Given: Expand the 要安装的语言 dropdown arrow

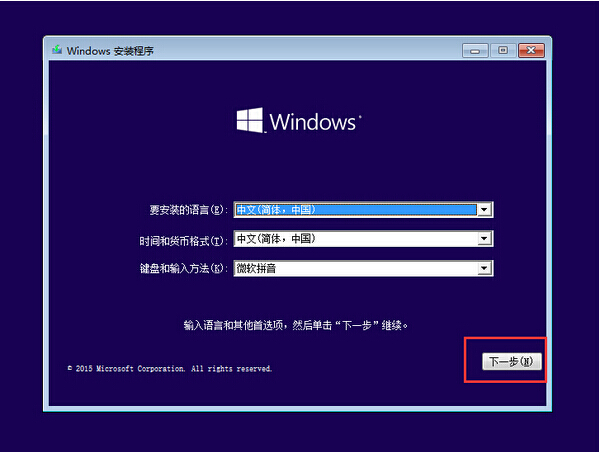Looking at the screenshot, I should coord(485,210).
